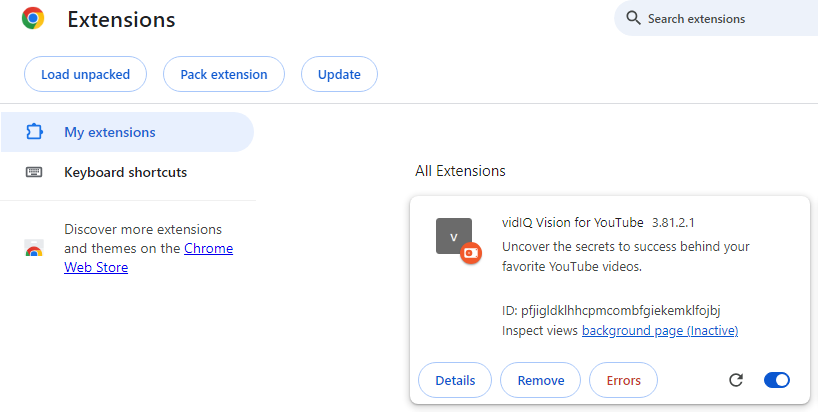The height and width of the screenshot is (412, 818).
Task: Click the Load unpacked button
Action: (x=85, y=74)
